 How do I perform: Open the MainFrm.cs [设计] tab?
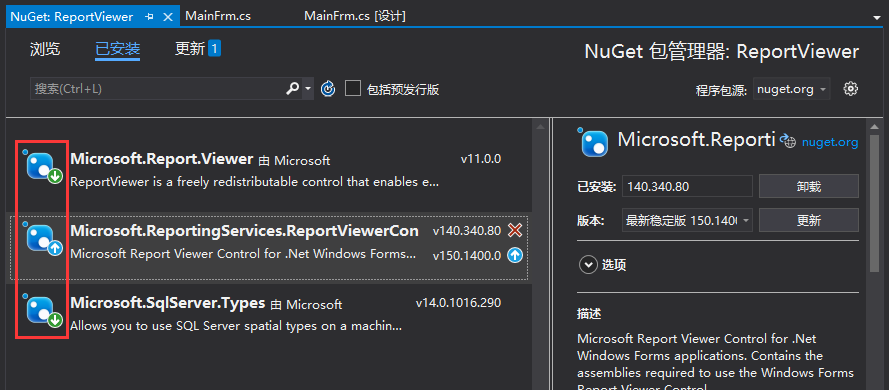click(355, 16)
